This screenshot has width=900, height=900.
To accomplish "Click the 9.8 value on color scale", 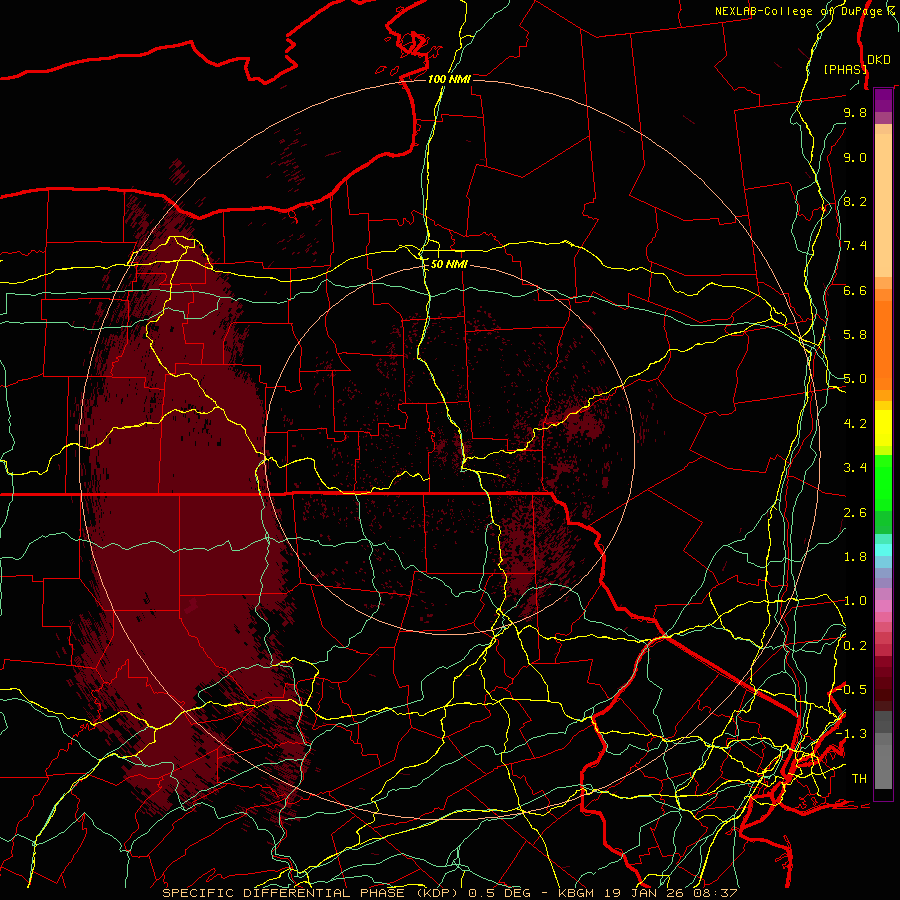I will tap(855, 112).
